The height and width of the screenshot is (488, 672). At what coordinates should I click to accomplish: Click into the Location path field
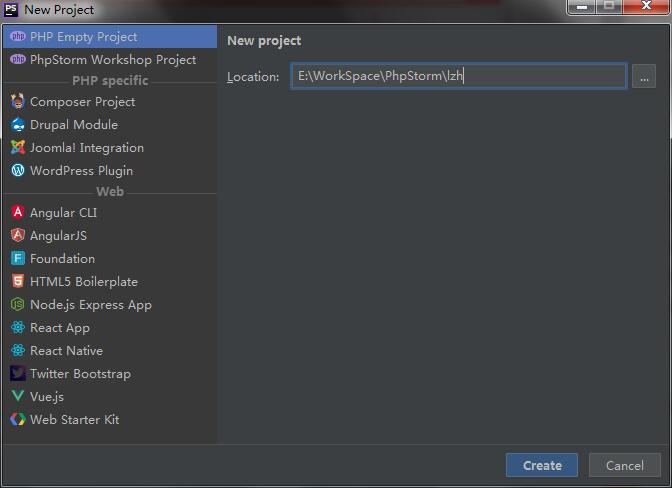459,76
